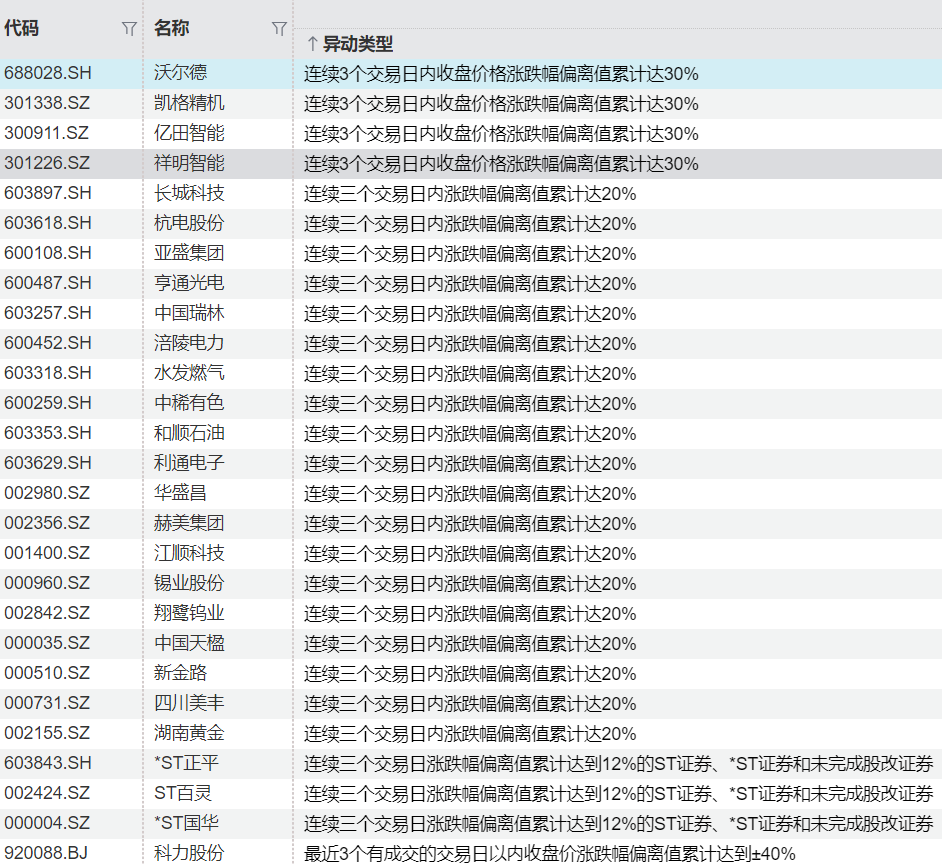Open the filter icon in 名称 column header
Image resolution: width=942 pixels, height=864 pixels.
pos(279,29)
